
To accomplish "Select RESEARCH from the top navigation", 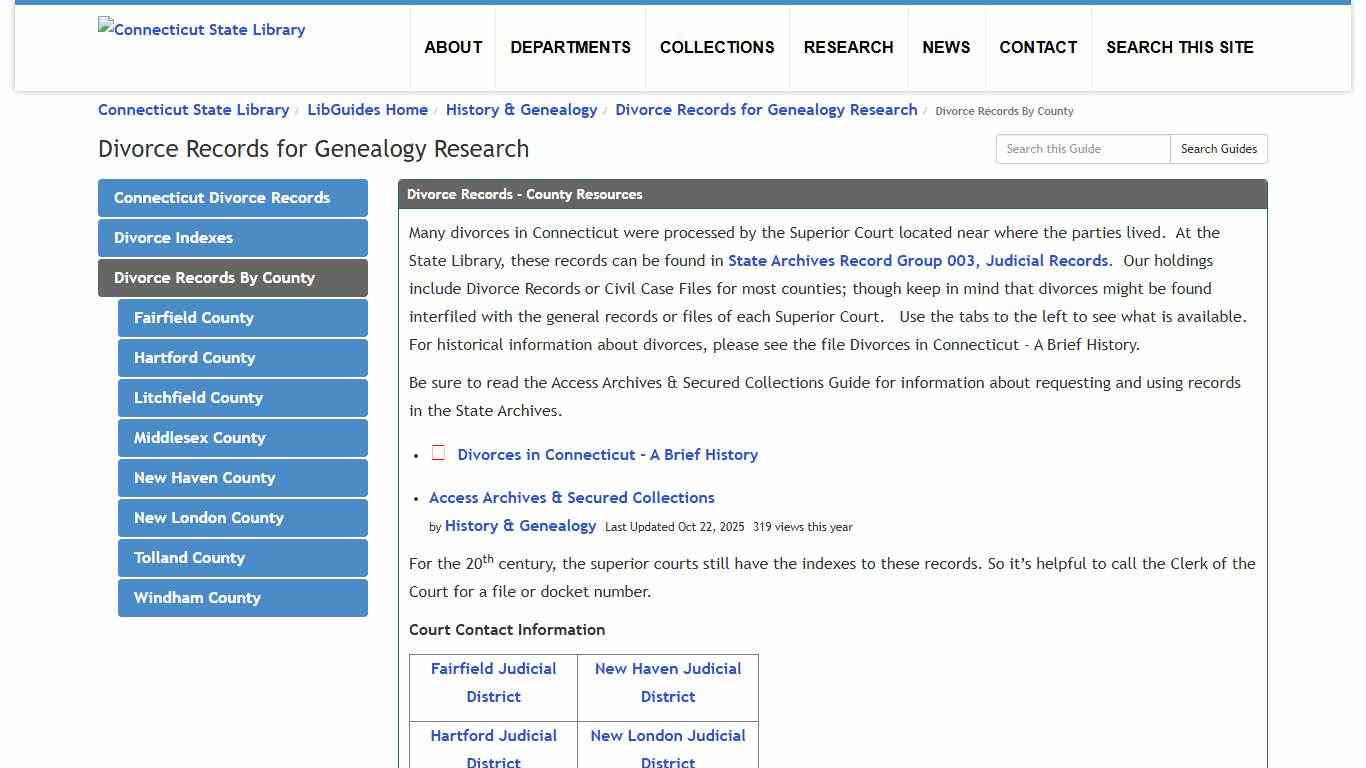I will [848, 47].
